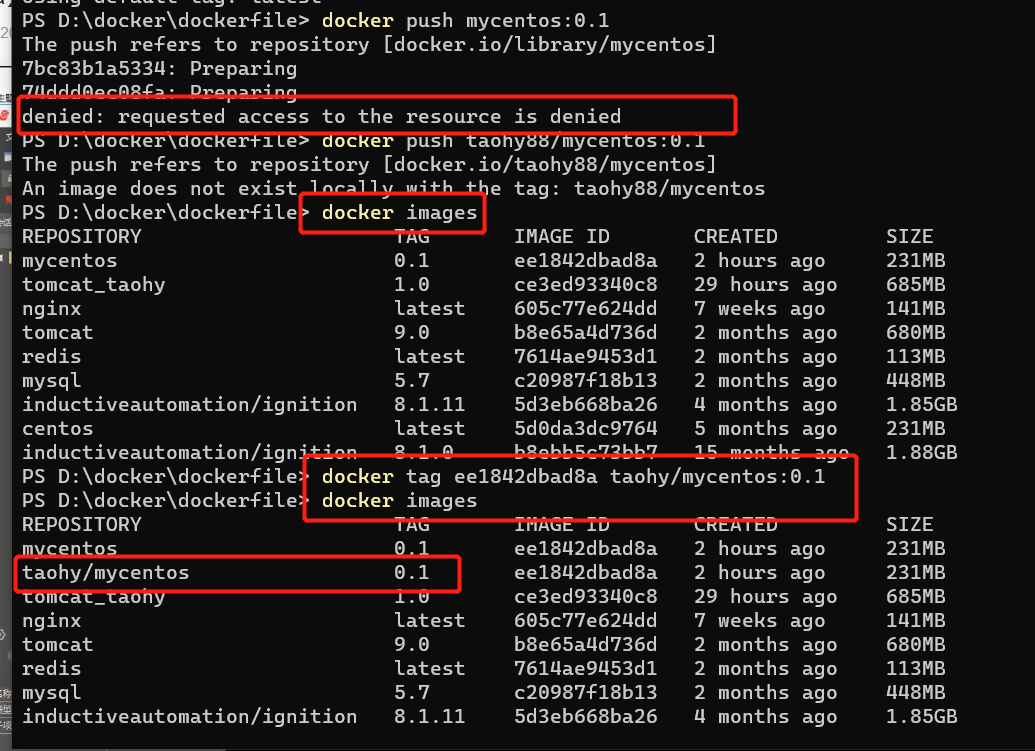Click "2 hours ago" in the taohy/mycentos row
The image size is (1035, 751).
point(759,573)
